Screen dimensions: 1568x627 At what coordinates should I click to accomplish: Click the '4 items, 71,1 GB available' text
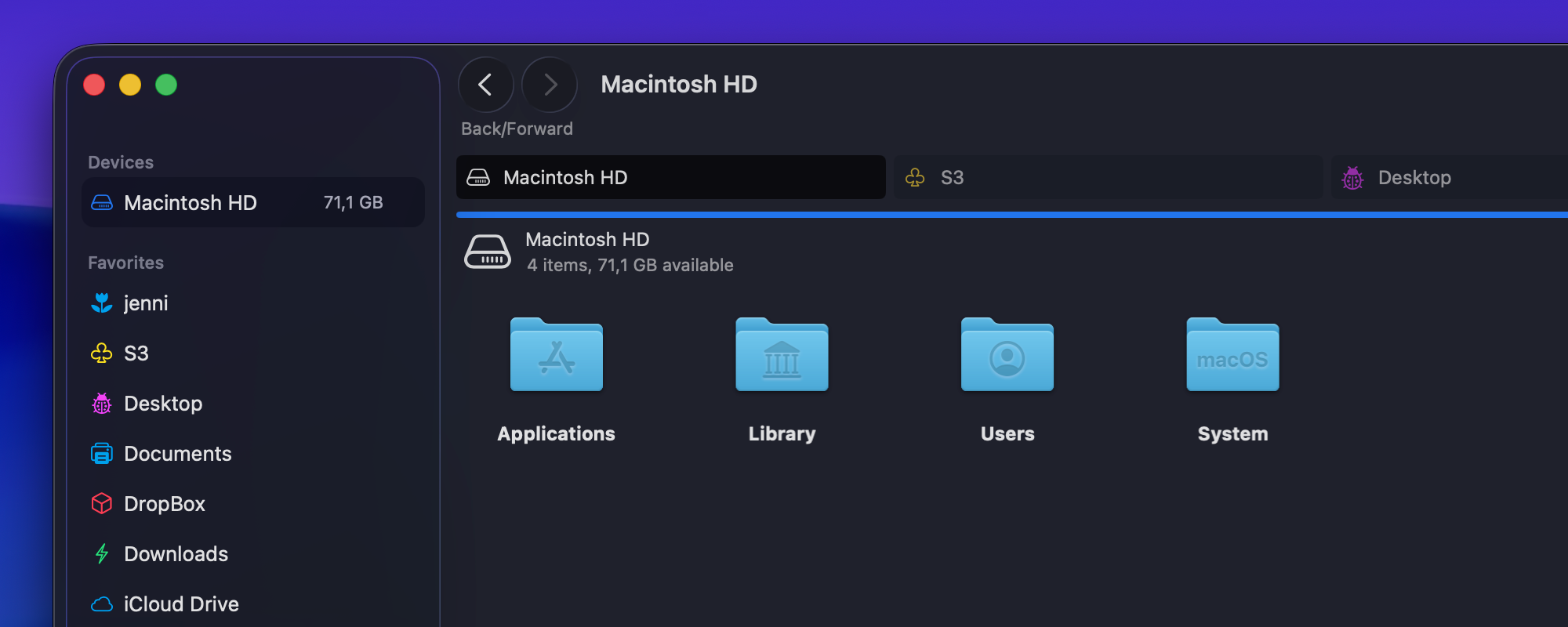[630, 266]
